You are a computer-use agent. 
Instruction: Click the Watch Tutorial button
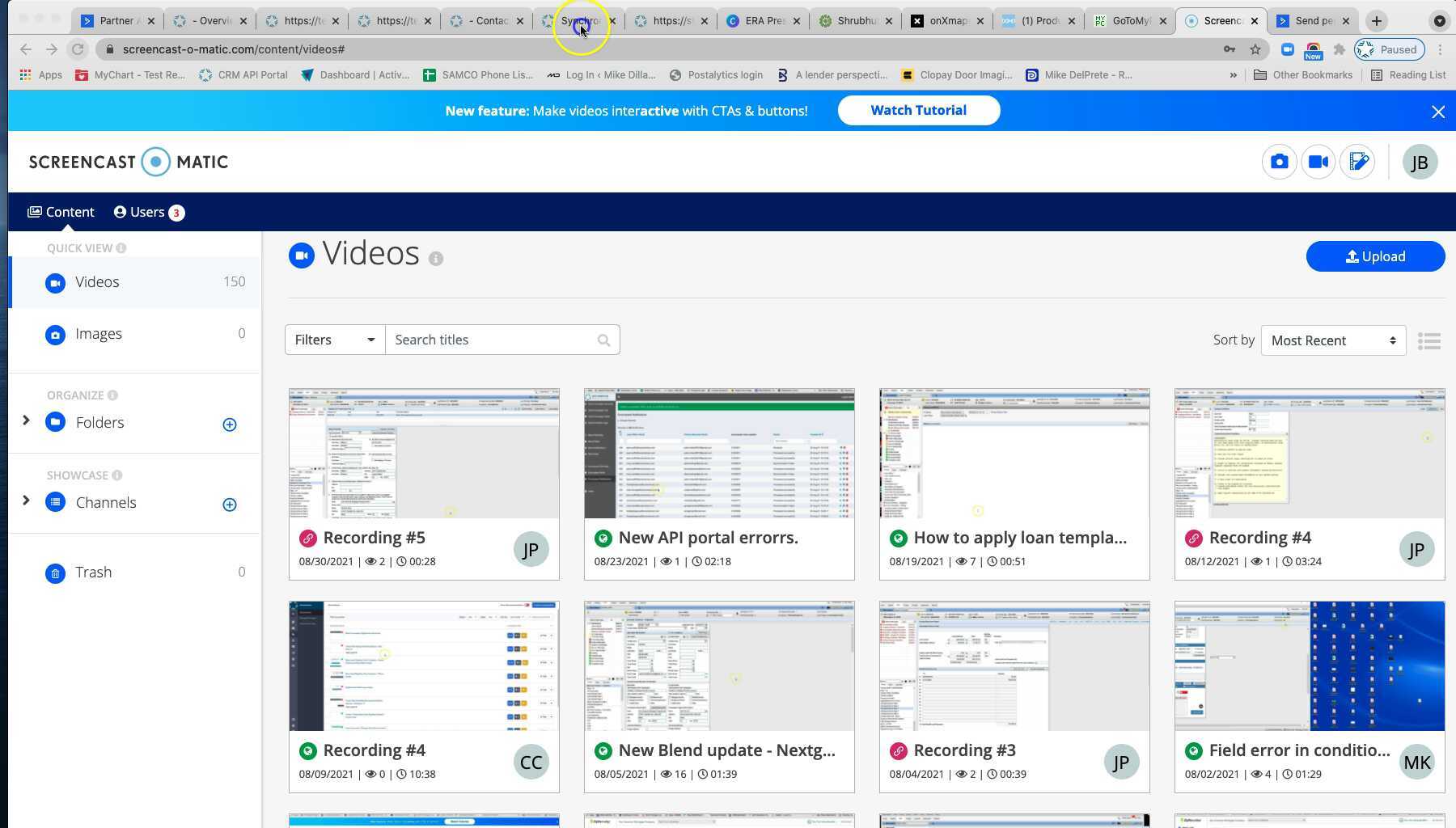[x=918, y=111]
